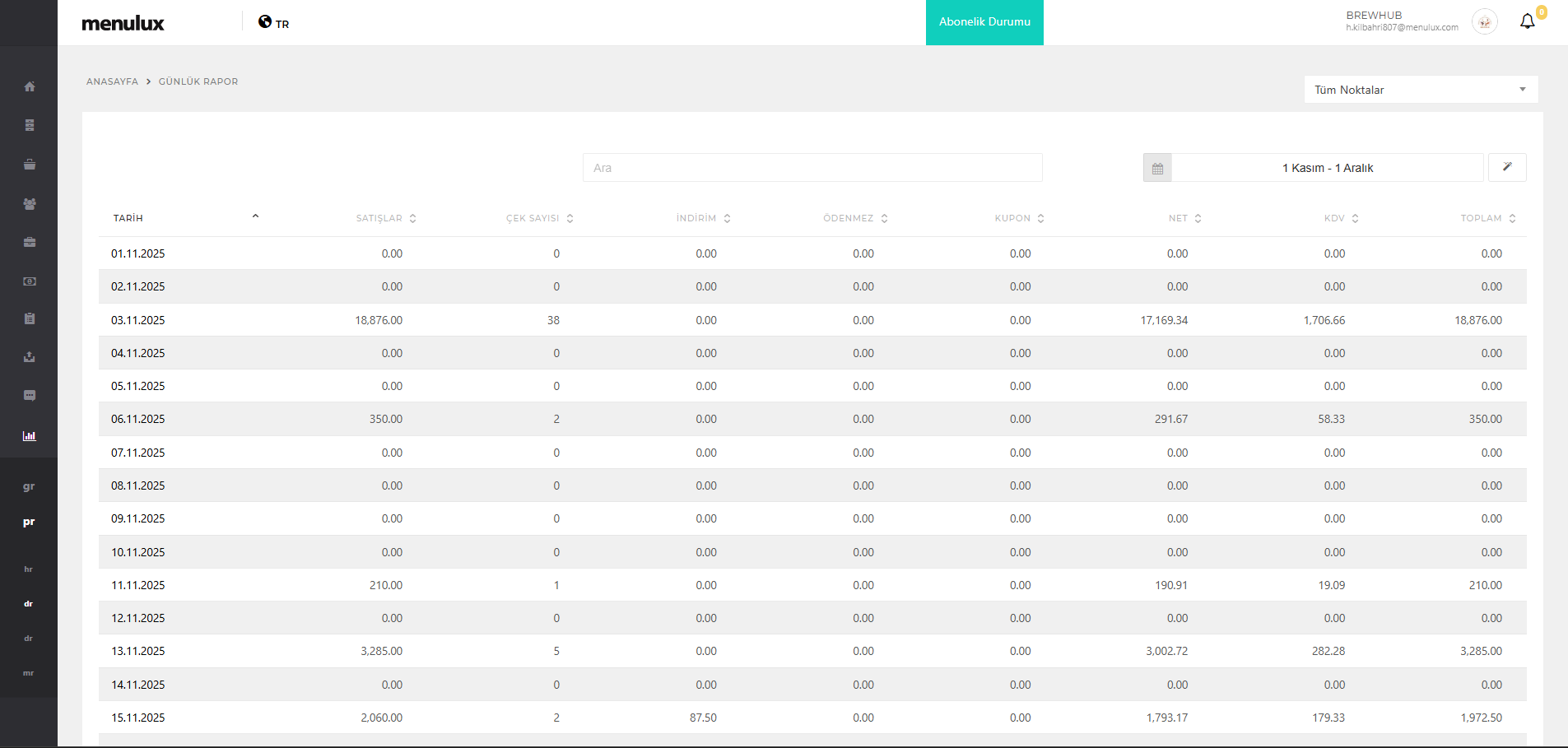Viewport: 1568px width, 748px height.
Task: Click the magic wand button
Action: coord(1507,167)
